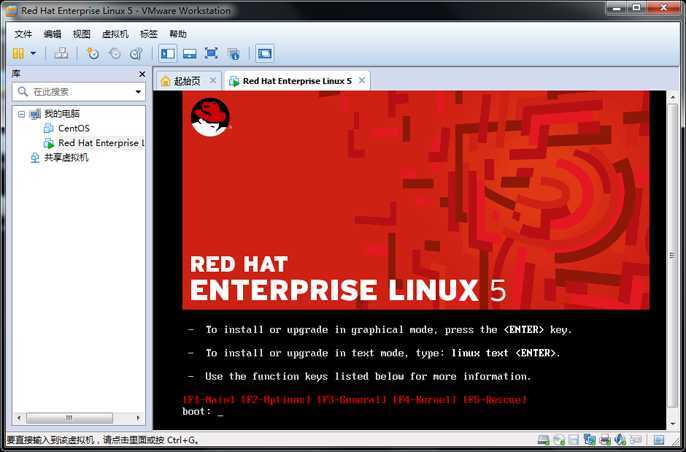Open the 文件 menu

(x=23, y=34)
